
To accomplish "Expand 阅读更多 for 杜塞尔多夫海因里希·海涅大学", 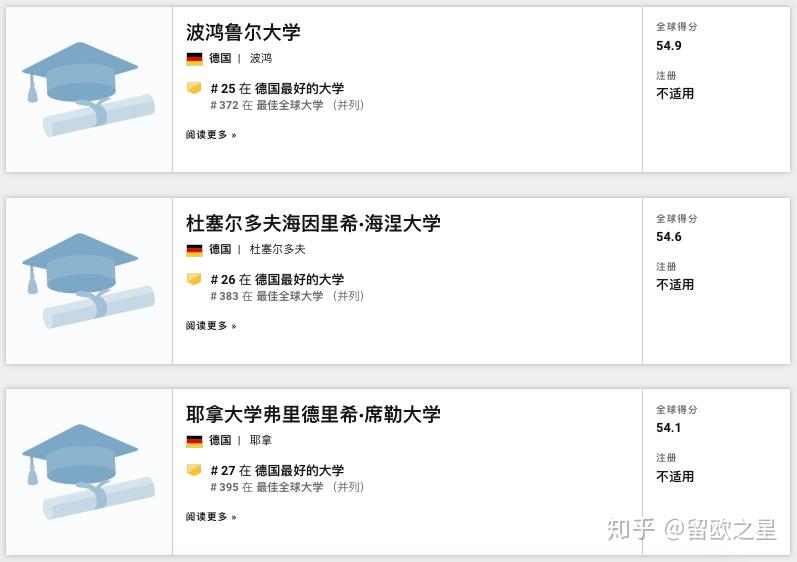I will coord(211,325).
